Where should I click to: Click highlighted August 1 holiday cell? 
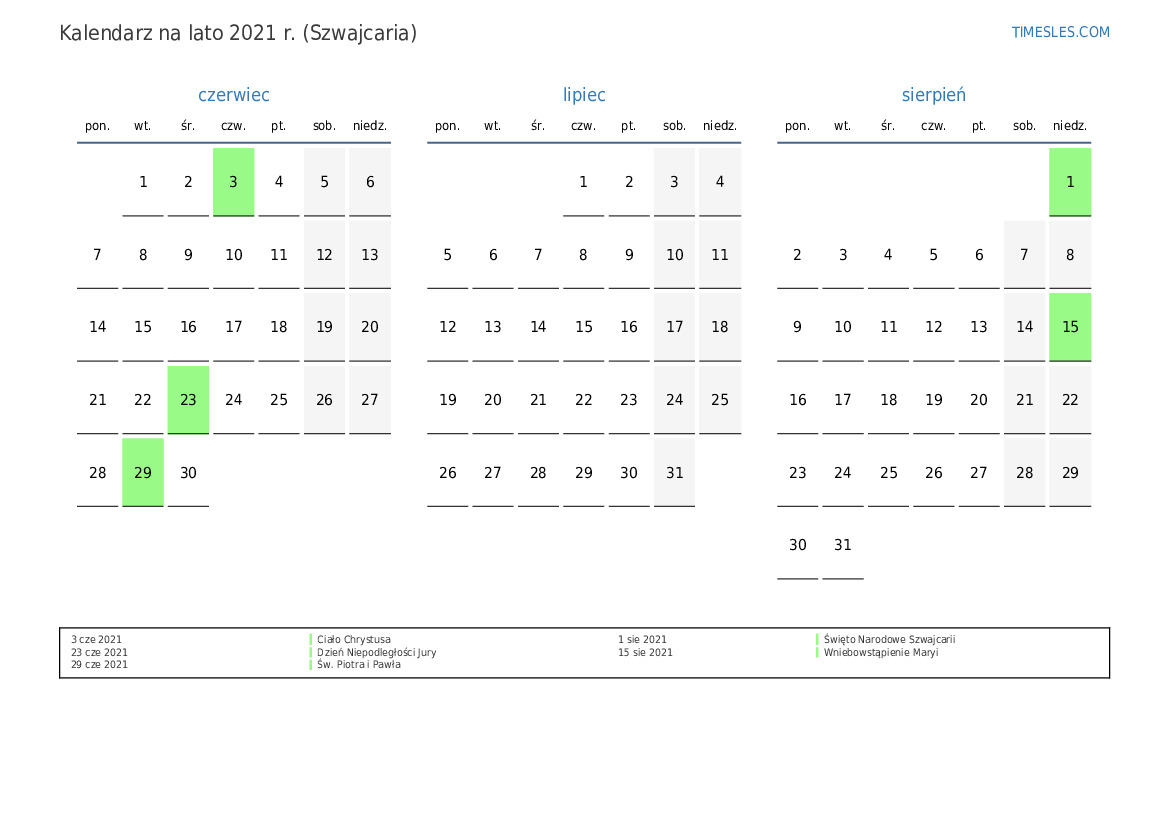(1070, 182)
